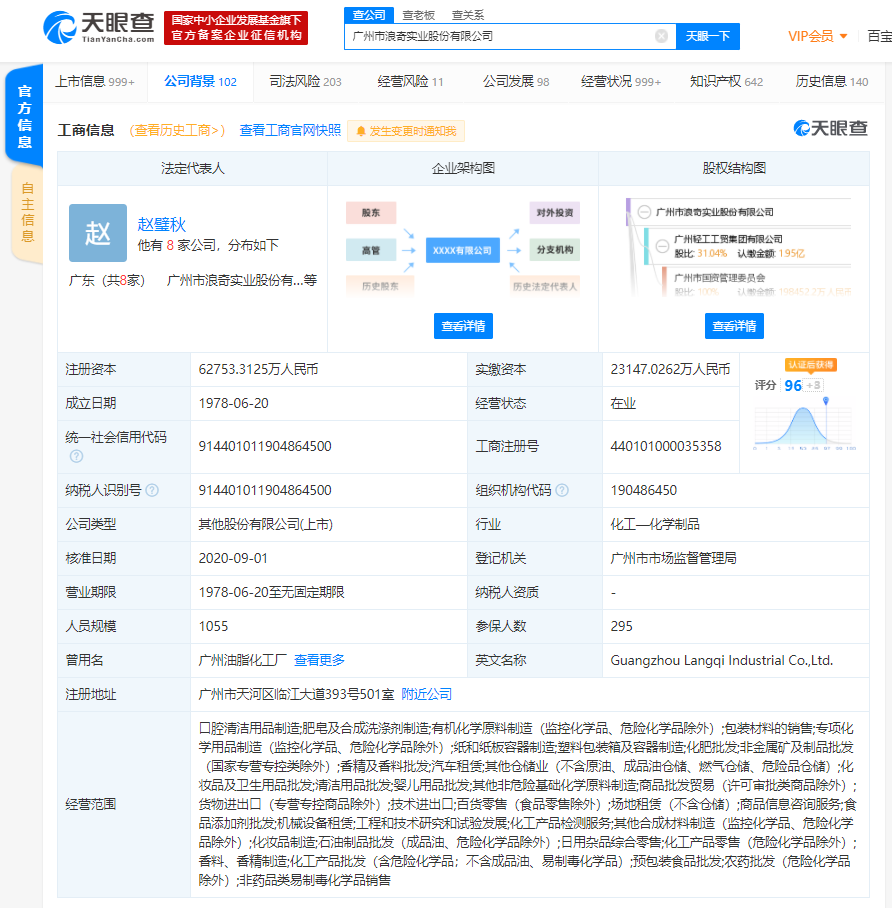The height and width of the screenshot is (908, 892).
Task: Click the 股东 box in structure diagram
Action: coord(371,213)
